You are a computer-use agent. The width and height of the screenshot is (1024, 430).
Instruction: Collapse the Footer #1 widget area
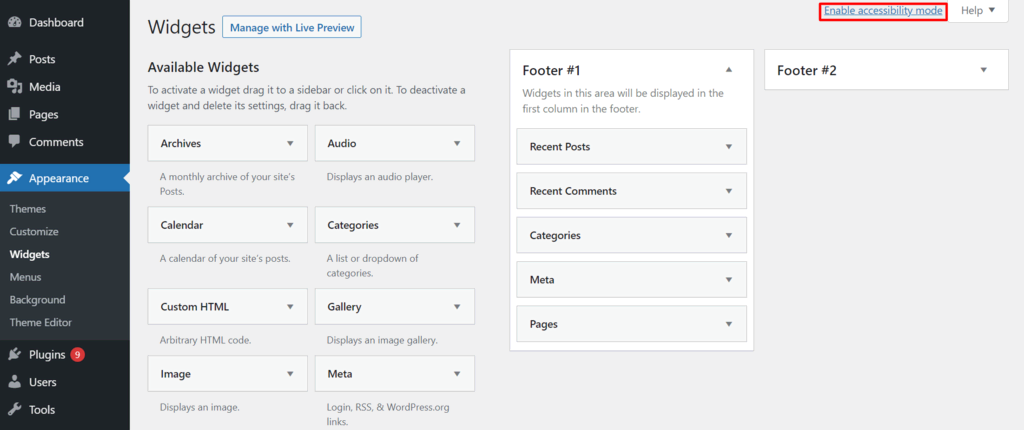click(728, 70)
